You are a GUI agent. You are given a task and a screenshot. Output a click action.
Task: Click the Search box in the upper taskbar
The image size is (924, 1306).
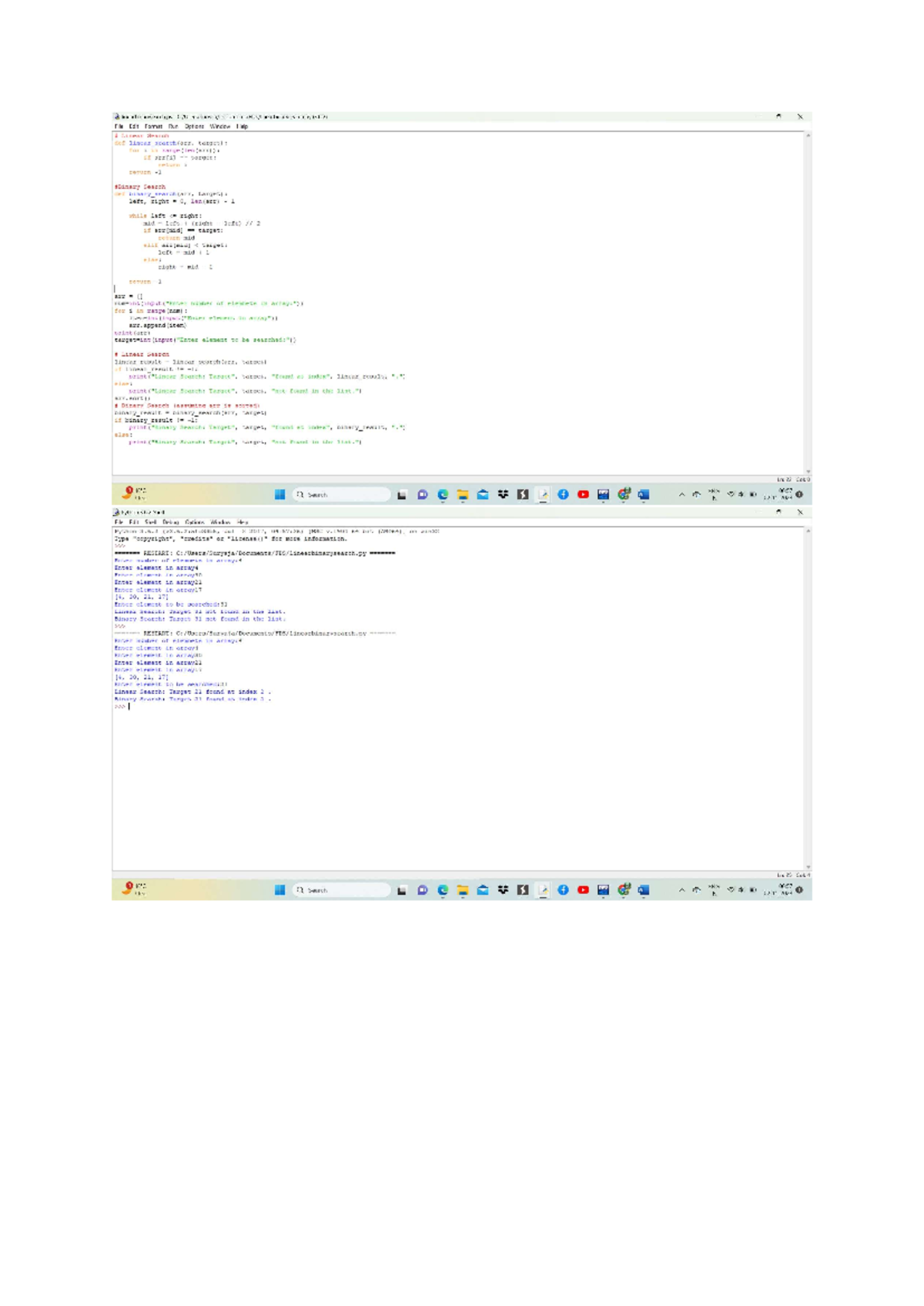[341, 494]
